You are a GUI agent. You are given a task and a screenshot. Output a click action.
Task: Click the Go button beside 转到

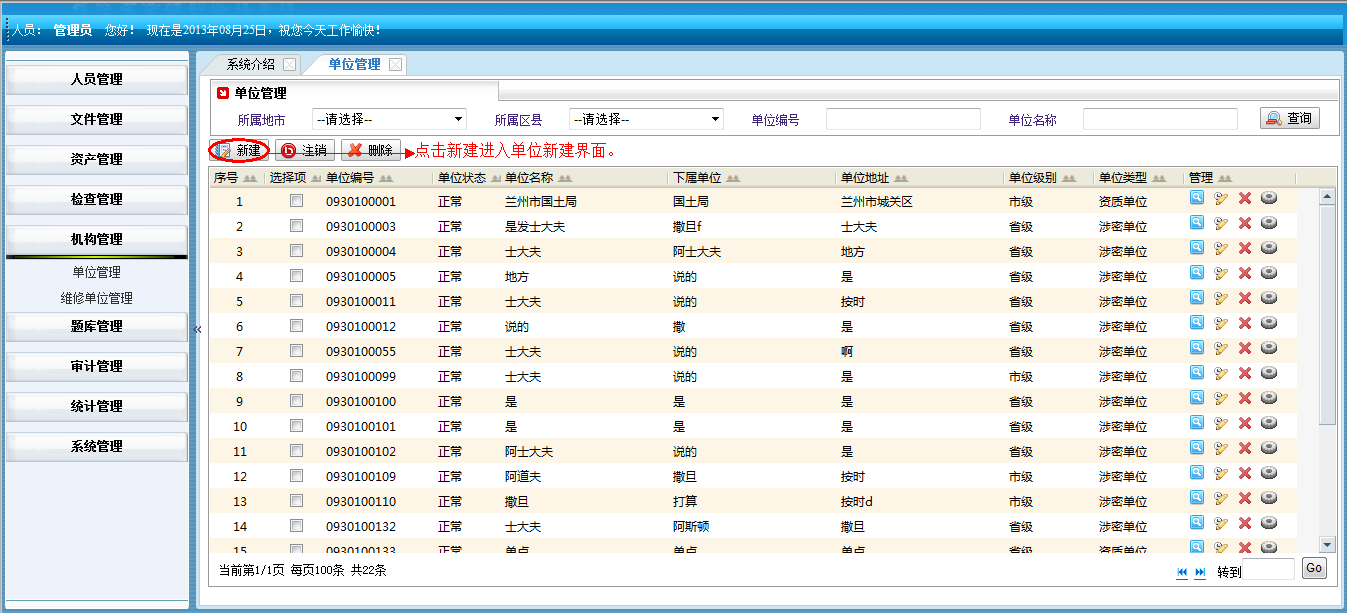[1314, 569]
